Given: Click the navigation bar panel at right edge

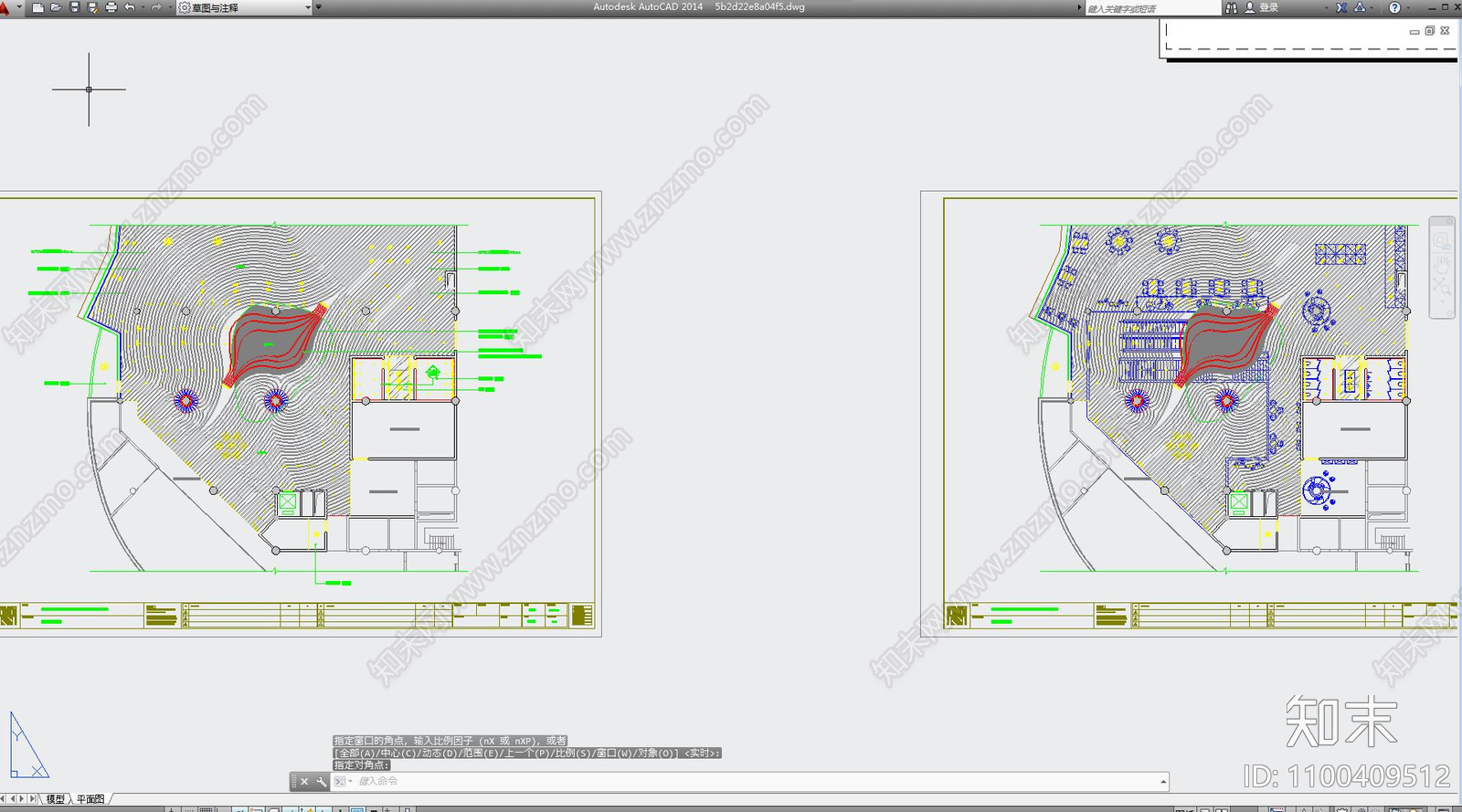Looking at the screenshot, I should pos(1442,268).
